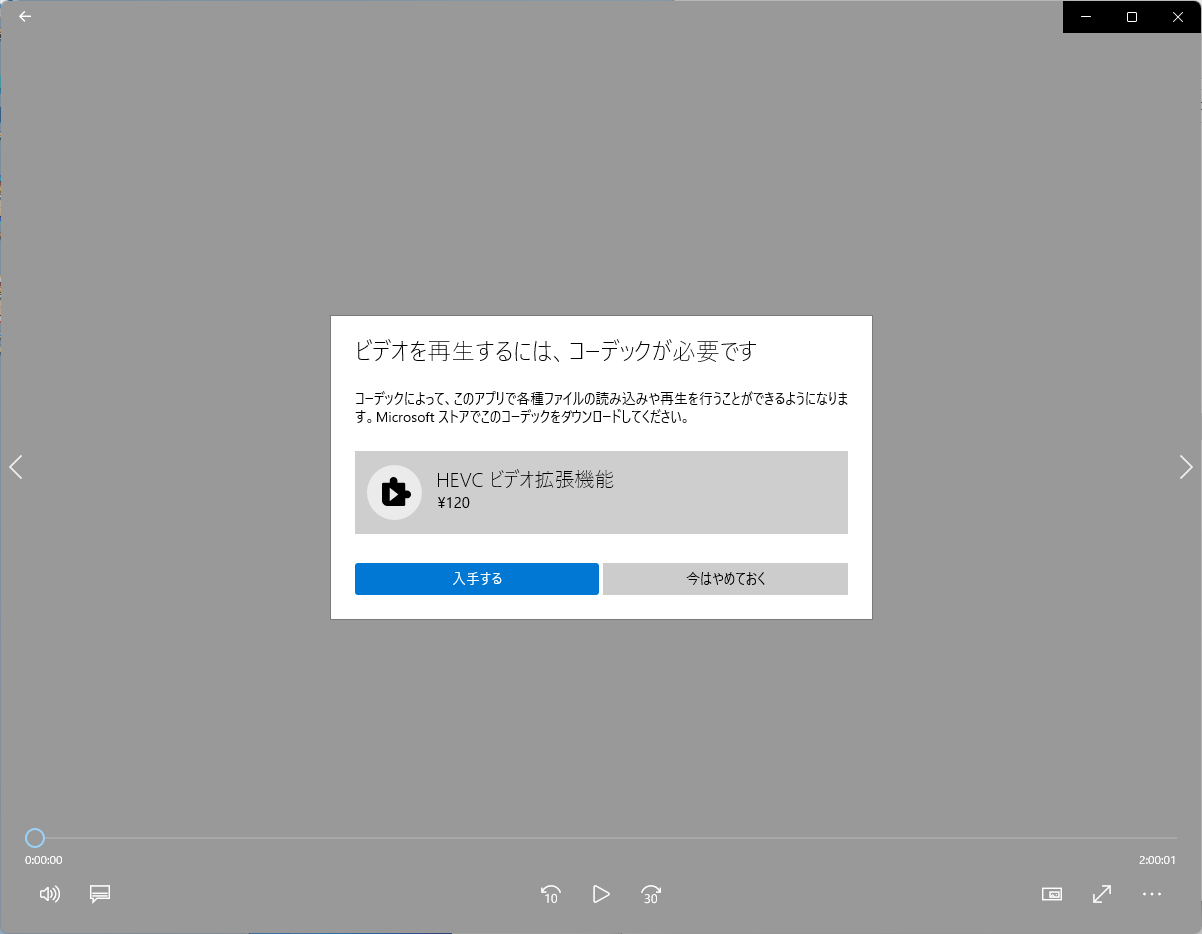Click the 0:00:00 elapsed time label
This screenshot has height=934, width=1202.
point(44,860)
